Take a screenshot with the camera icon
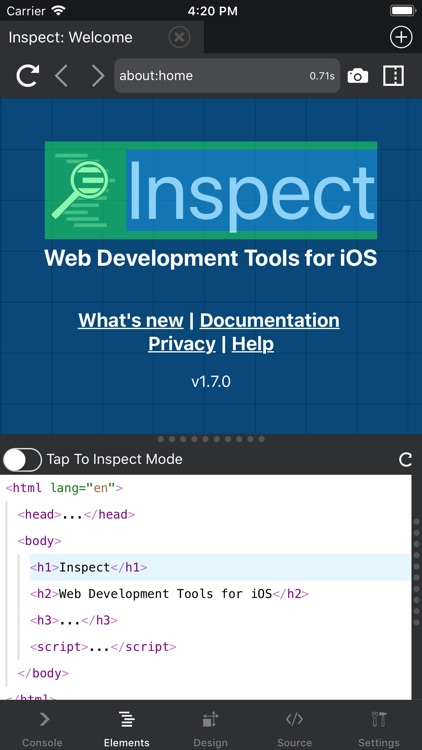Viewport: 422px width, 750px height. pos(357,76)
